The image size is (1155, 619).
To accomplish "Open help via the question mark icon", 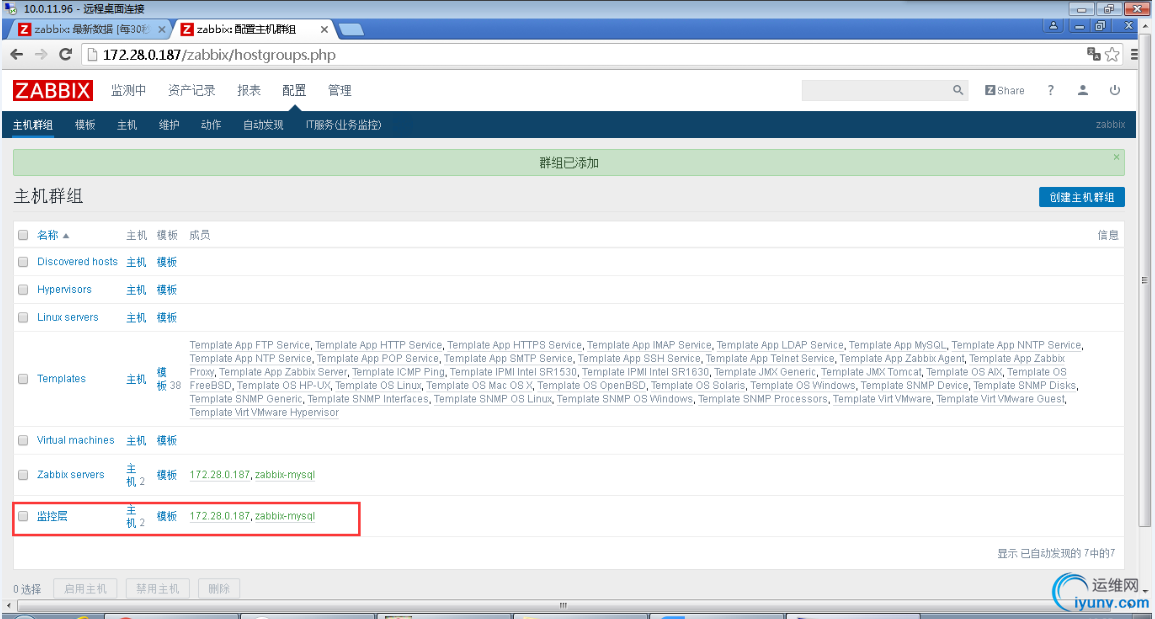I will pyautogui.click(x=1050, y=90).
